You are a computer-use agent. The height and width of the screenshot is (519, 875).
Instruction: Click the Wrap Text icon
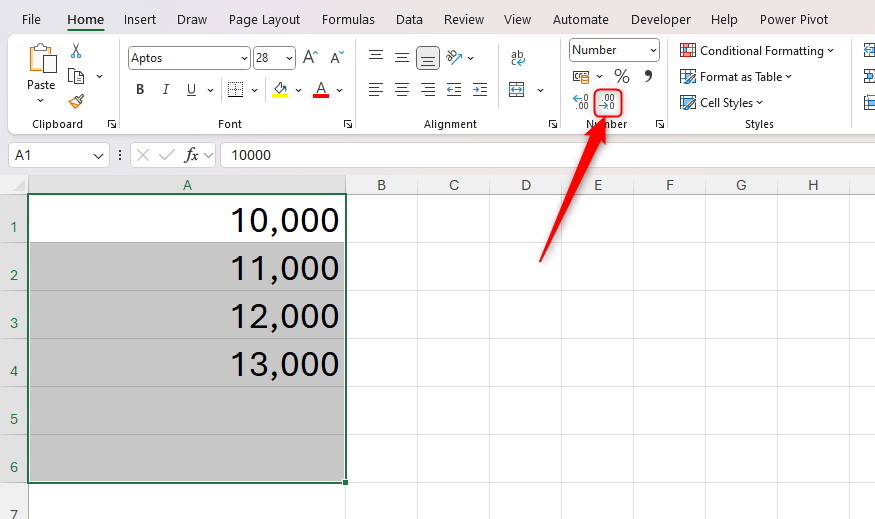point(518,58)
